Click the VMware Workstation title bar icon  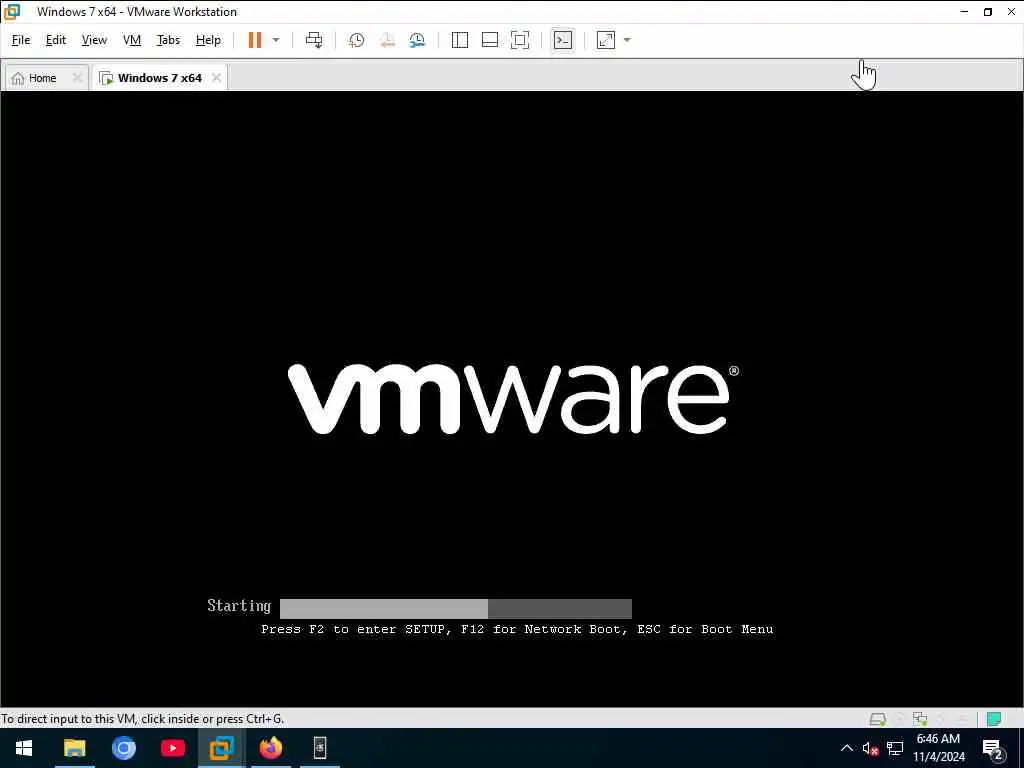(12, 12)
